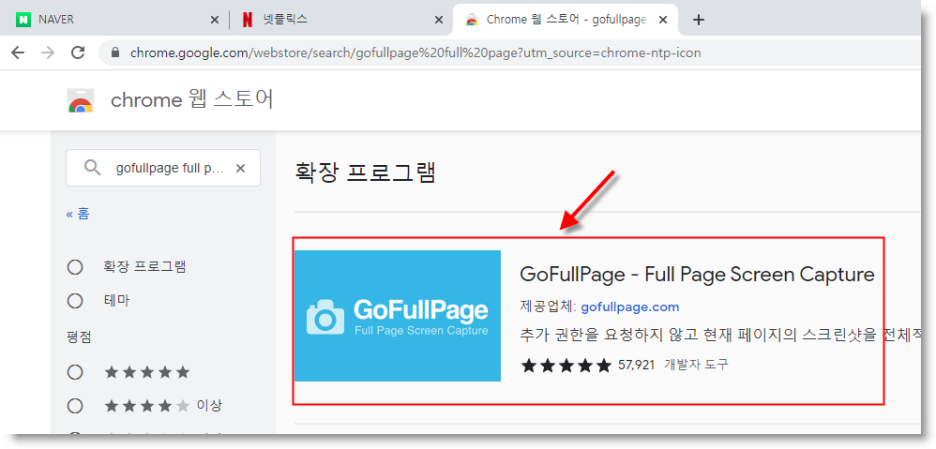Close the NAVER tab
Image resolution: width=936 pixels, height=449 pixels.
[x=215, y=20]
